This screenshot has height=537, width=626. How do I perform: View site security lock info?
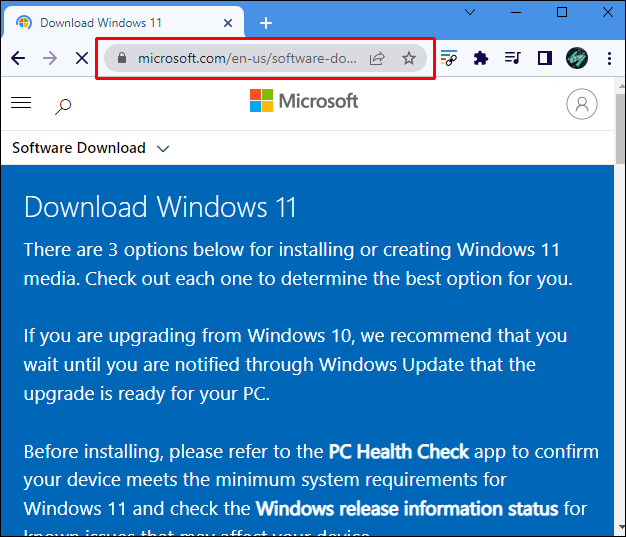coord(122,58)
